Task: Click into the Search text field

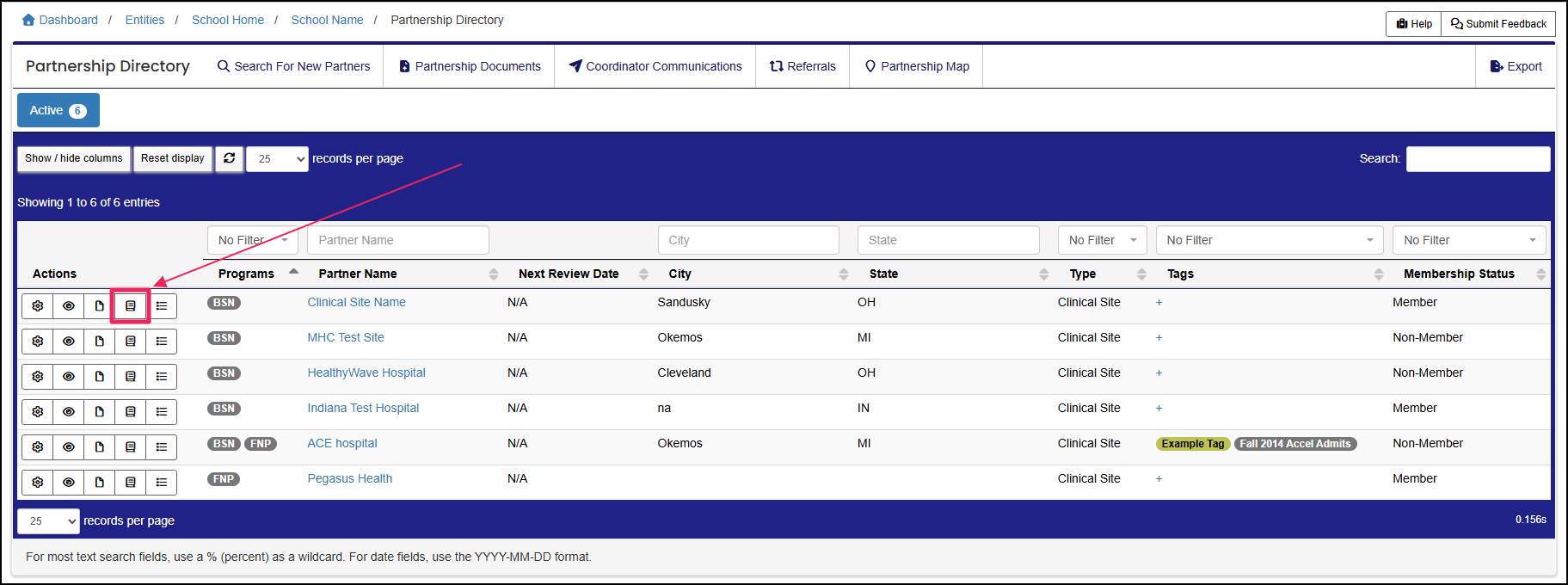Action: [1478, 159]
